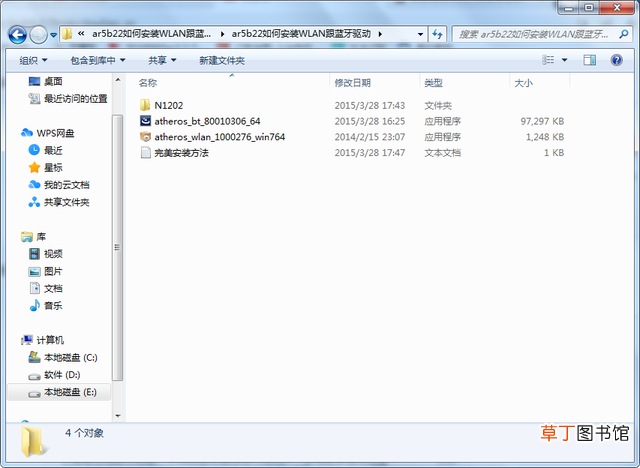Screen dimensions: 640x468
Task: Click the search magnifier icon
Action: [x=624, y=34]
